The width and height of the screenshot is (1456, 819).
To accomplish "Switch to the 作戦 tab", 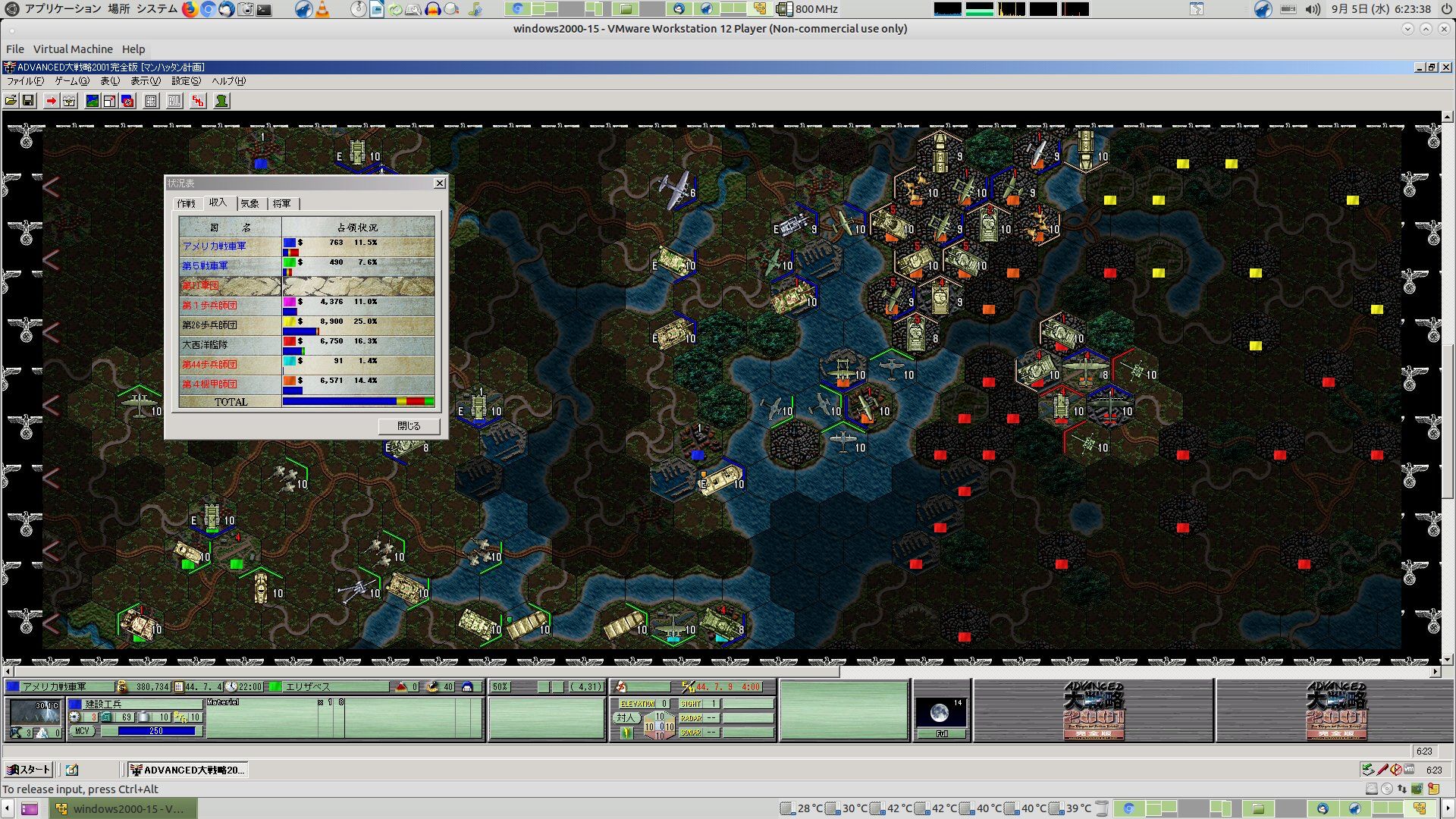I will (x=187, y=203).
